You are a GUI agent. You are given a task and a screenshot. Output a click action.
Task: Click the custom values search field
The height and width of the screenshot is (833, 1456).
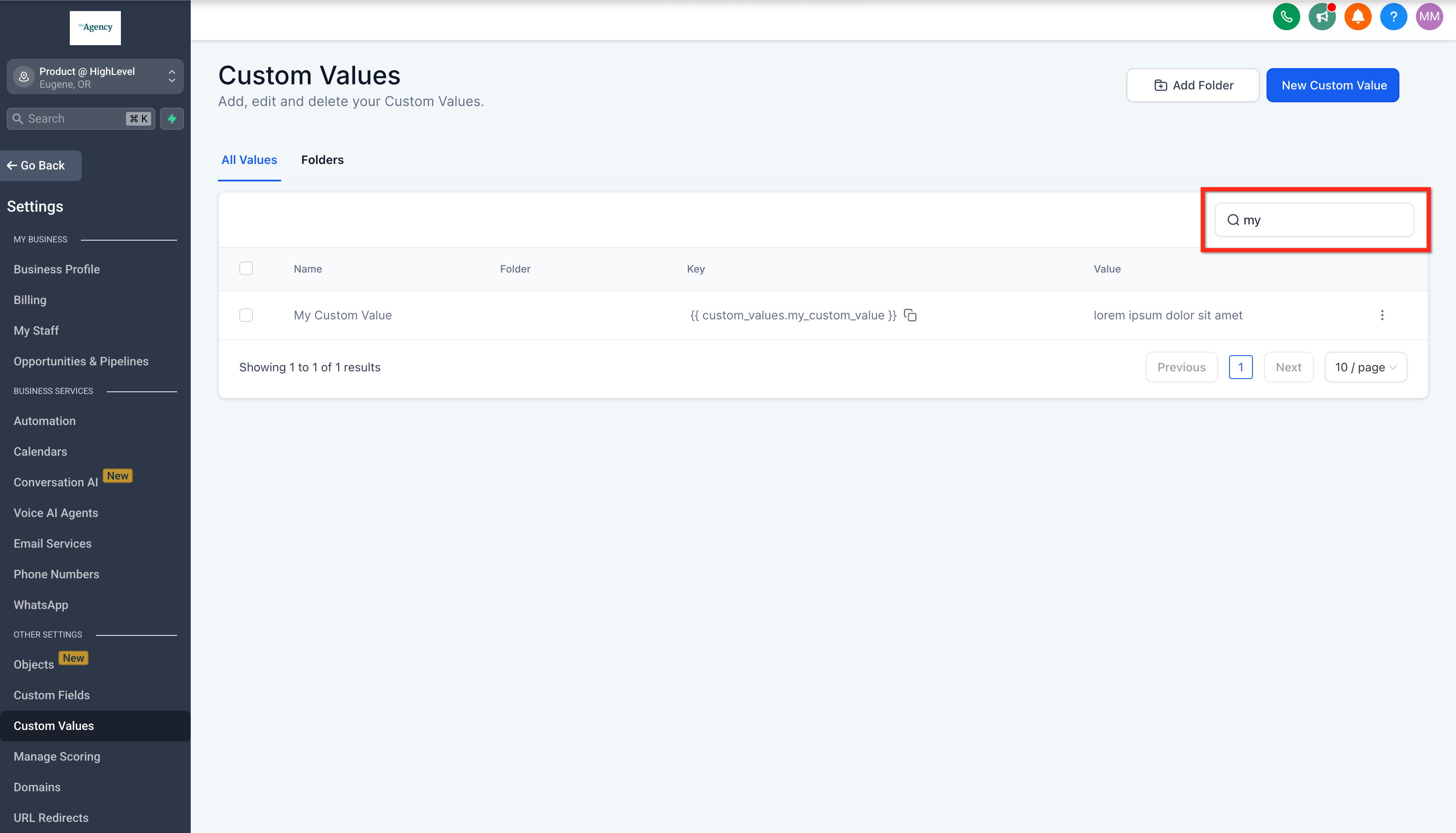coord(1321,220)
